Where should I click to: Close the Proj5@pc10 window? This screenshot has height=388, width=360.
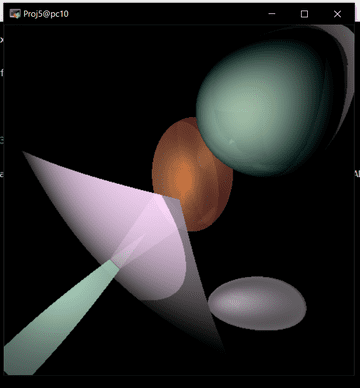point(337,14)
